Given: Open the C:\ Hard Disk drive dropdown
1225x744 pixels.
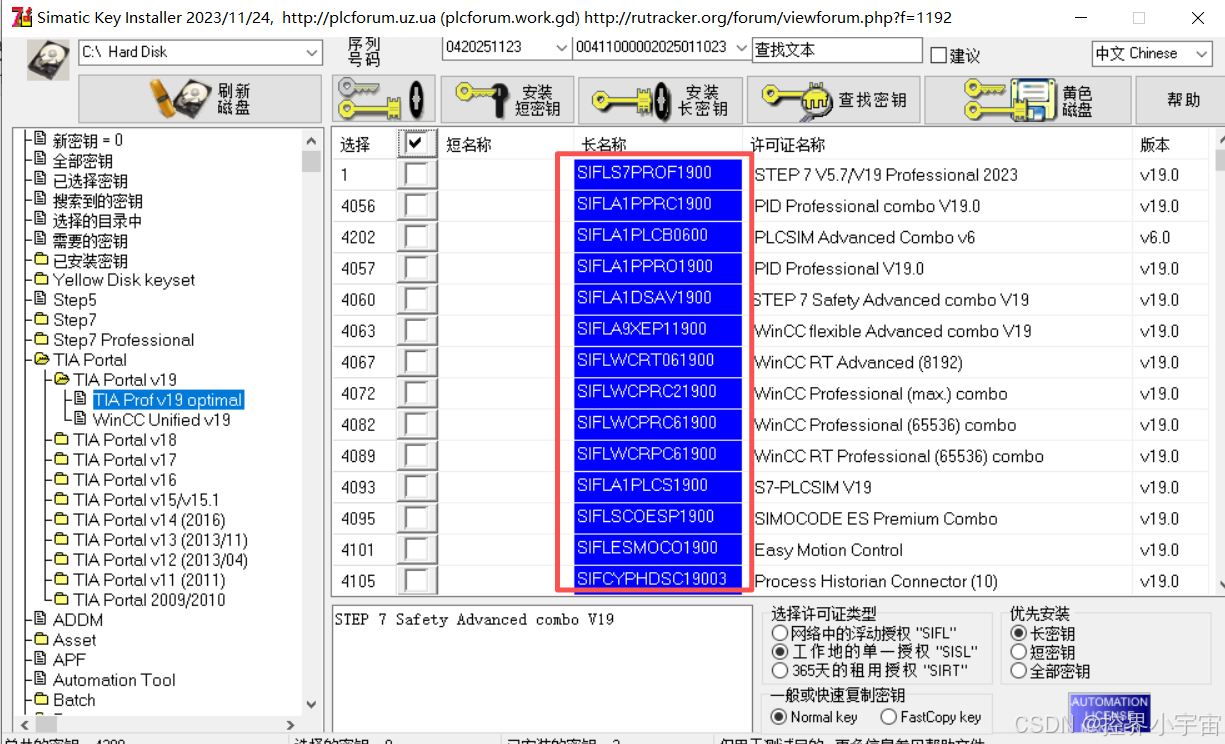Looking at the screenshot, I should coord(312,52).
